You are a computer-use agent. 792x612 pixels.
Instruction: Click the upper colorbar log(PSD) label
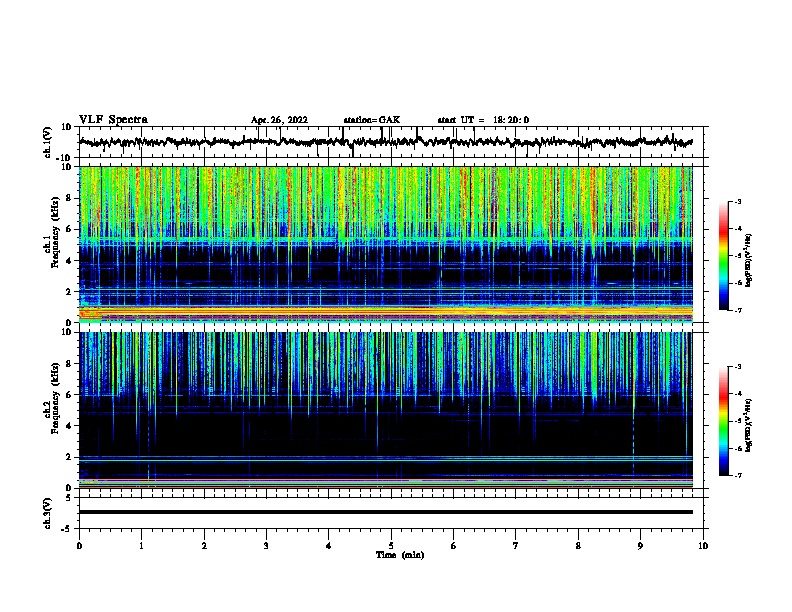[x=749, y=260]
